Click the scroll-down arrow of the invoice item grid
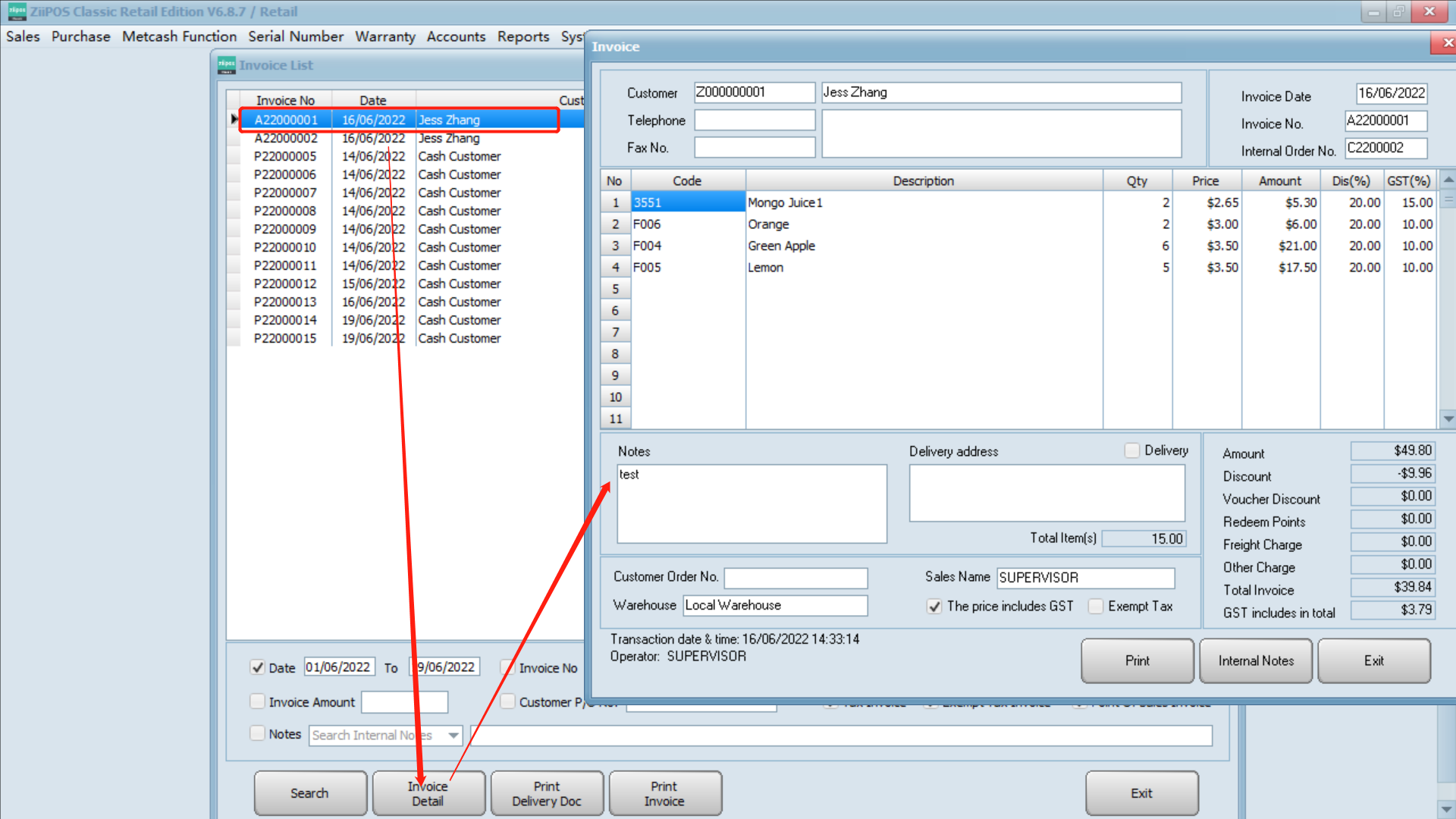The width and height of the screenshot is (1456, 819). [x=1448, y=419]
